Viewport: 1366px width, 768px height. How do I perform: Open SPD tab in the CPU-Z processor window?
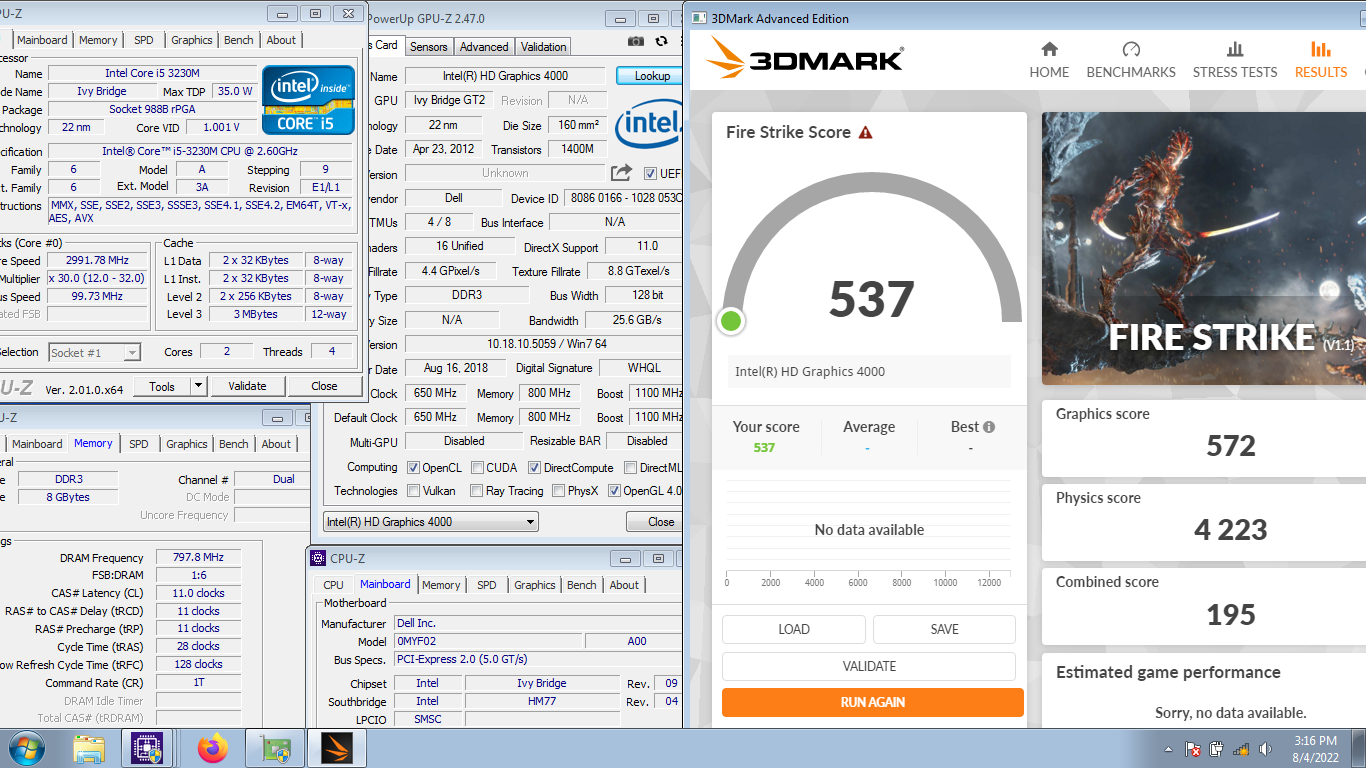(144, 40)
